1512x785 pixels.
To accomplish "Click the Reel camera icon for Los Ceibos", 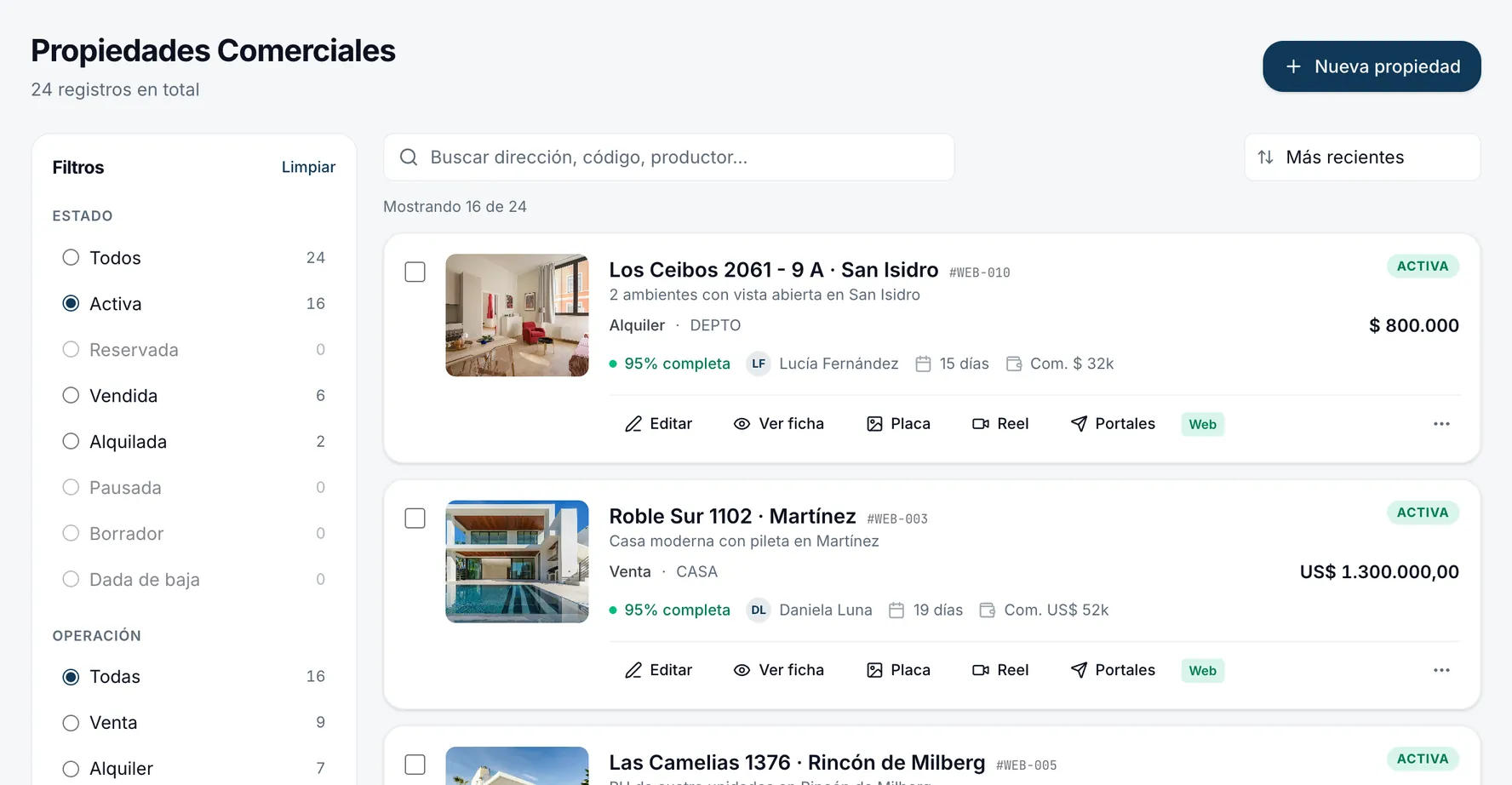I will tap(981, 424).
